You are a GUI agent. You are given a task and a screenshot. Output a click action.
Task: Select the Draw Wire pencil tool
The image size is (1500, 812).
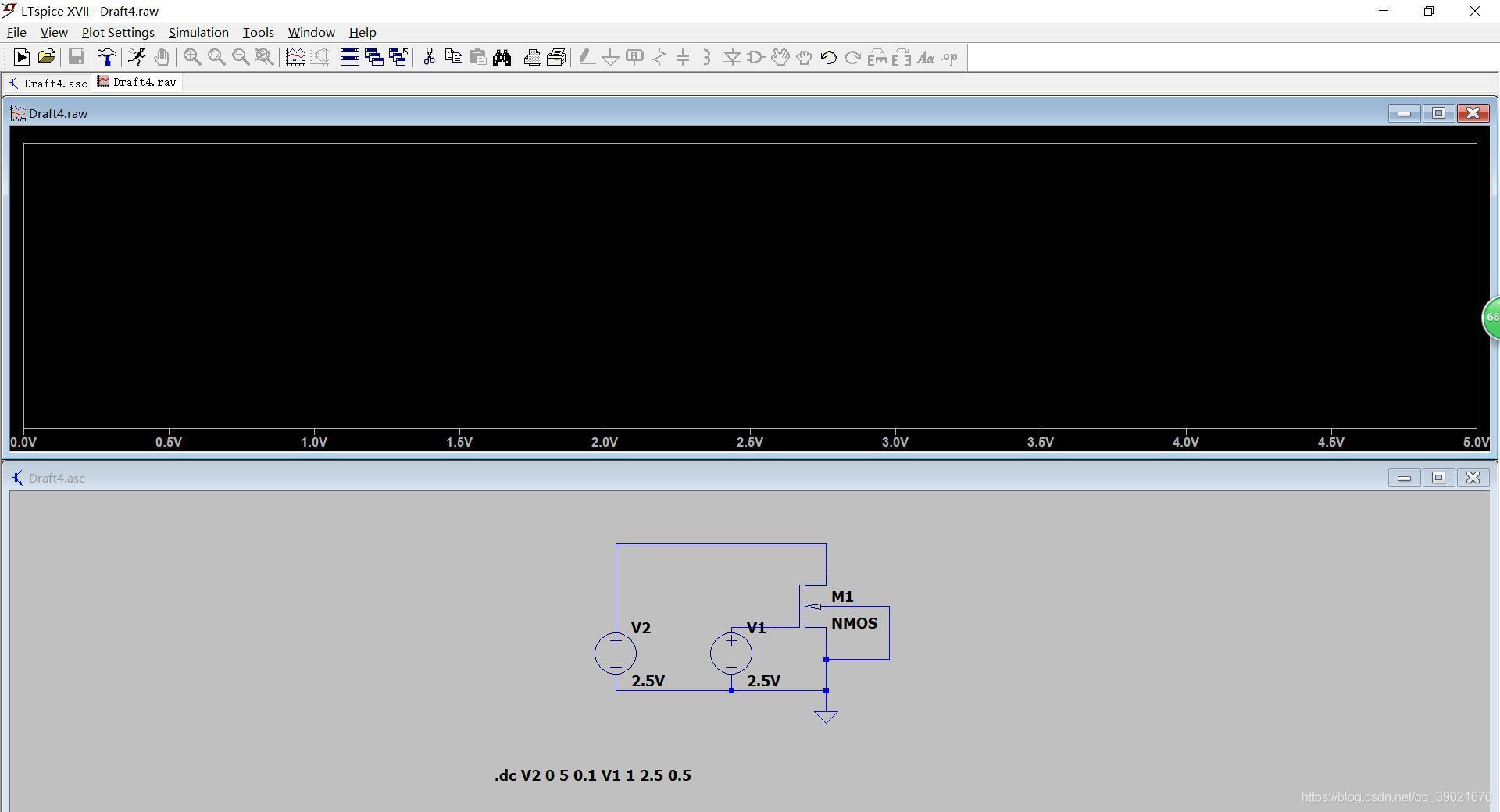pyautogui.click(x=586, y=57)
